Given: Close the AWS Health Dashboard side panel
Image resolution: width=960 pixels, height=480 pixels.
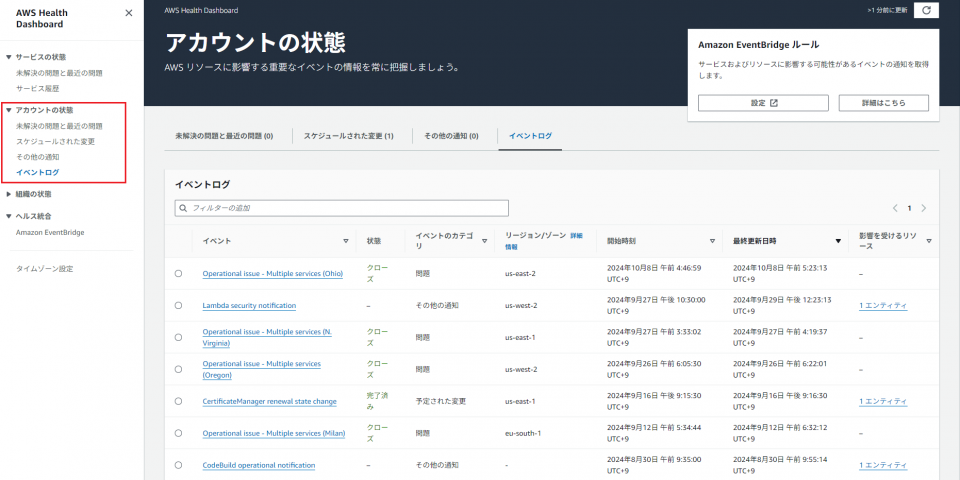Looking at the screenshot, I should pyautogui.click(x=129, y=13).
